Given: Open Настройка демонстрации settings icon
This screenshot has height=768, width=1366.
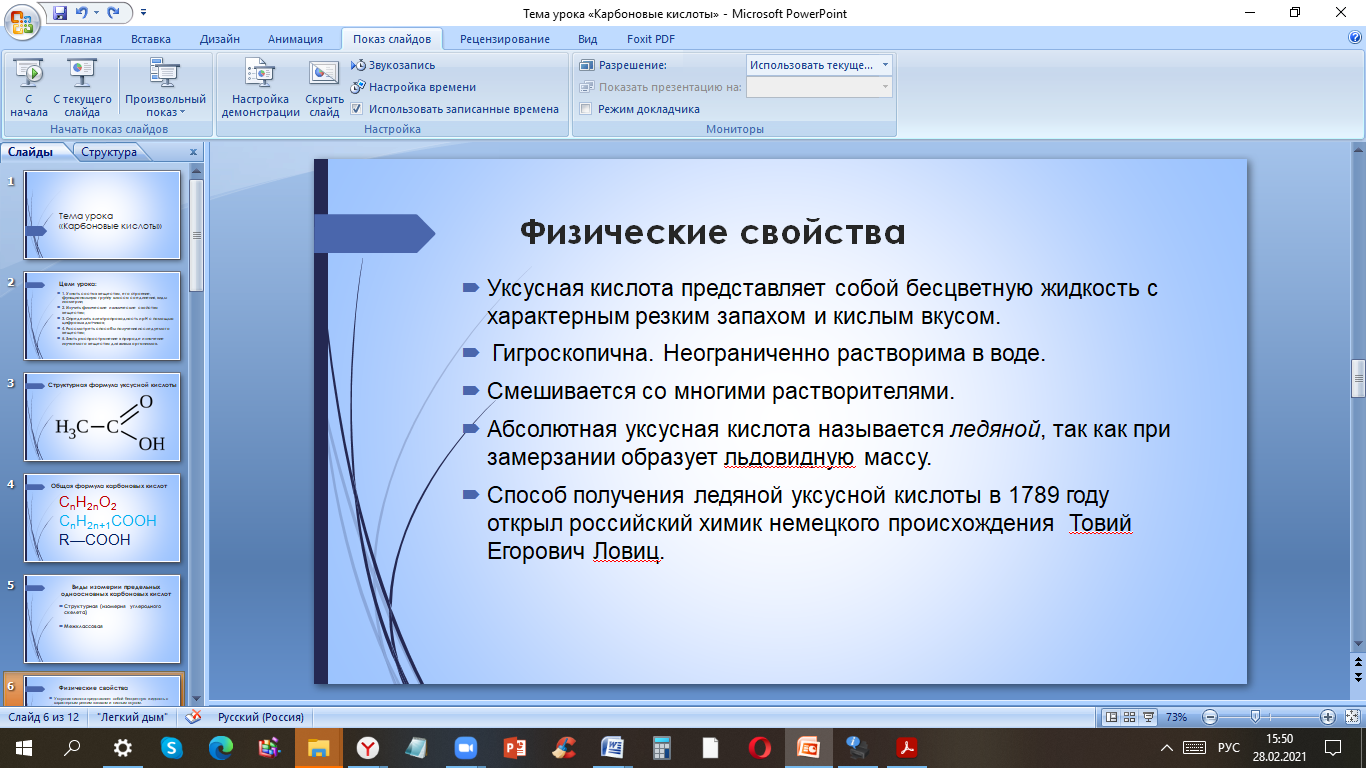Looking at the screenshot, I should coord(260,74).
